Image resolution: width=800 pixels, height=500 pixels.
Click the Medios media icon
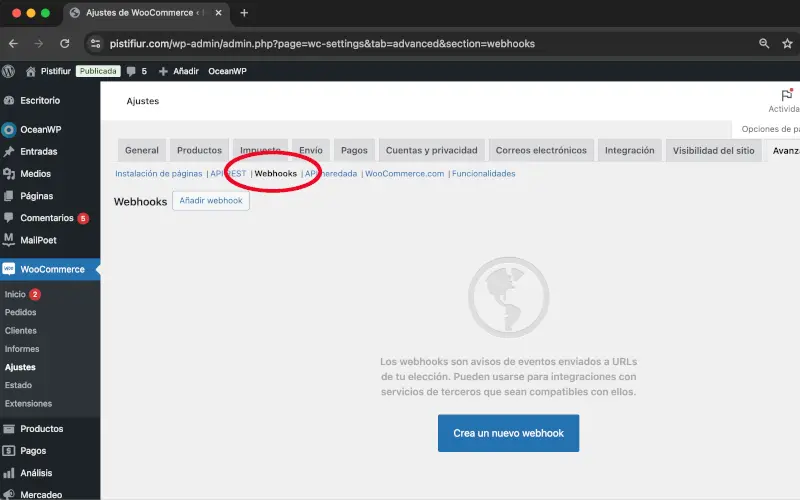[9, 174]
